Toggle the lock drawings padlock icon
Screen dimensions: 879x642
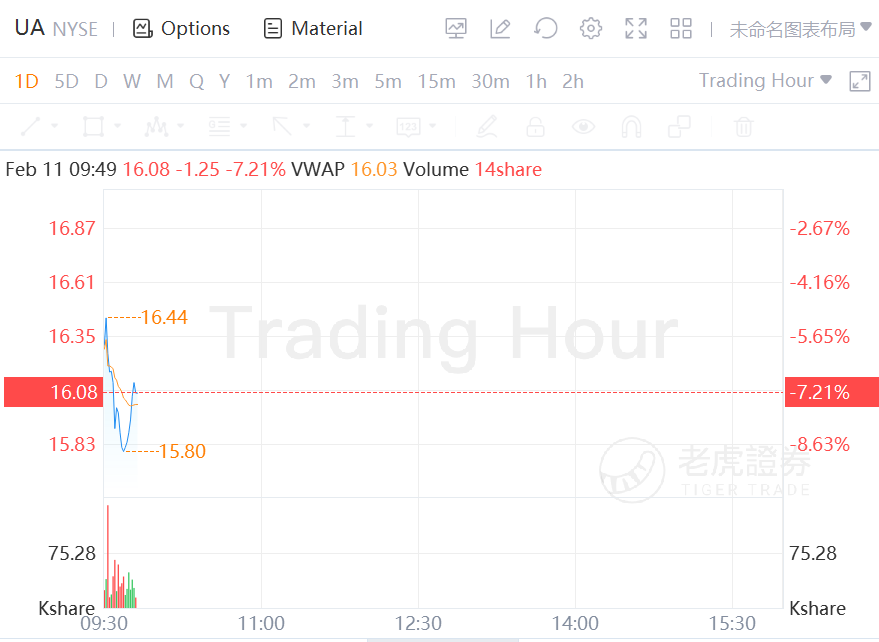tap(535, 127)
